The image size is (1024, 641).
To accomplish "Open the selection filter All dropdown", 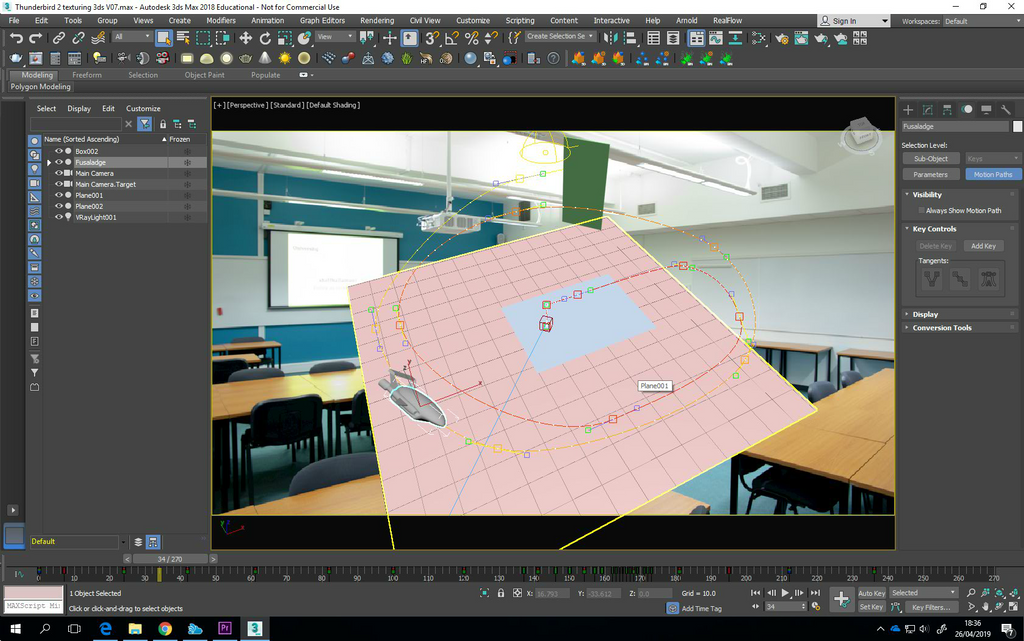I will [131, 37].
